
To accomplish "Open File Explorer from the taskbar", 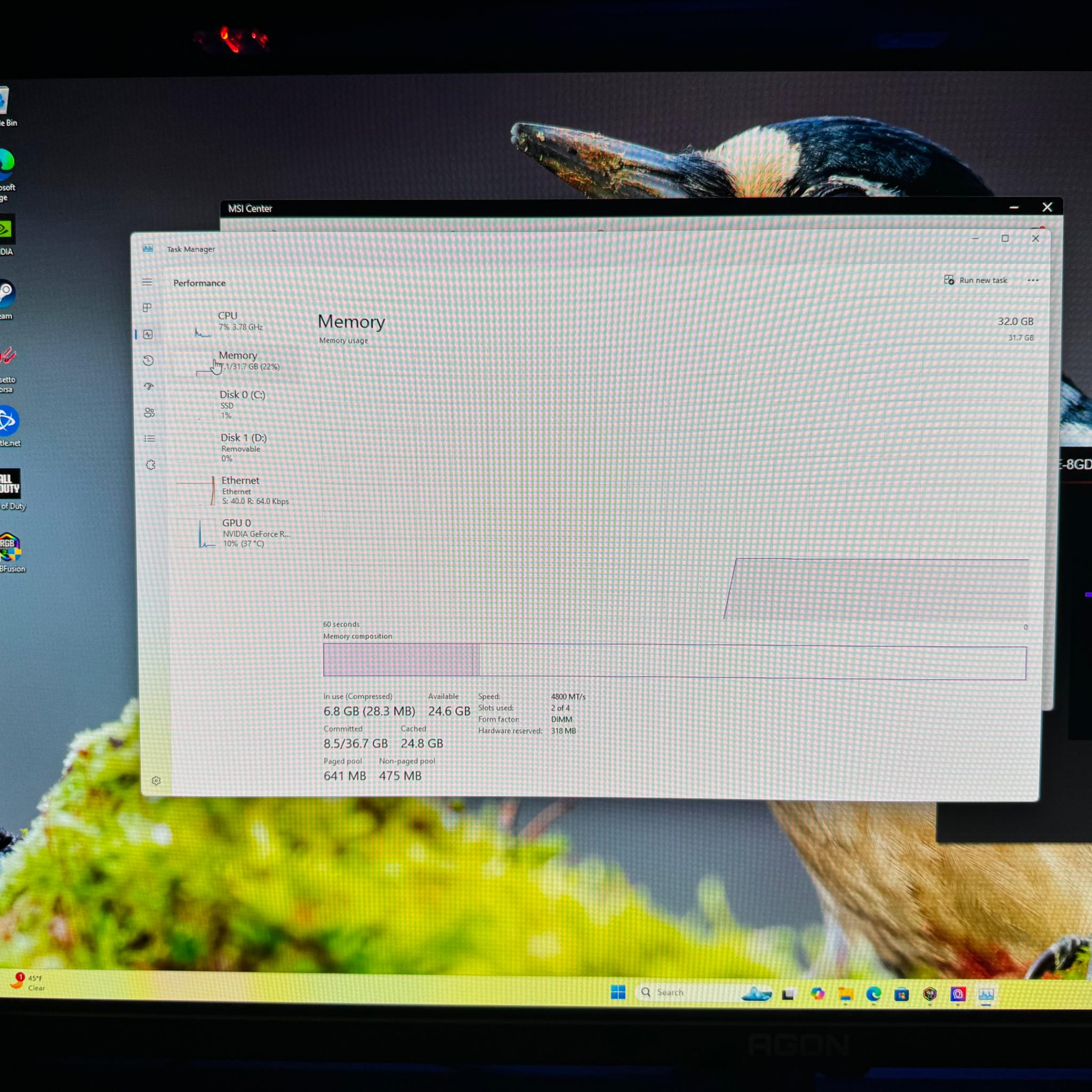I will [x=846, y=994].
